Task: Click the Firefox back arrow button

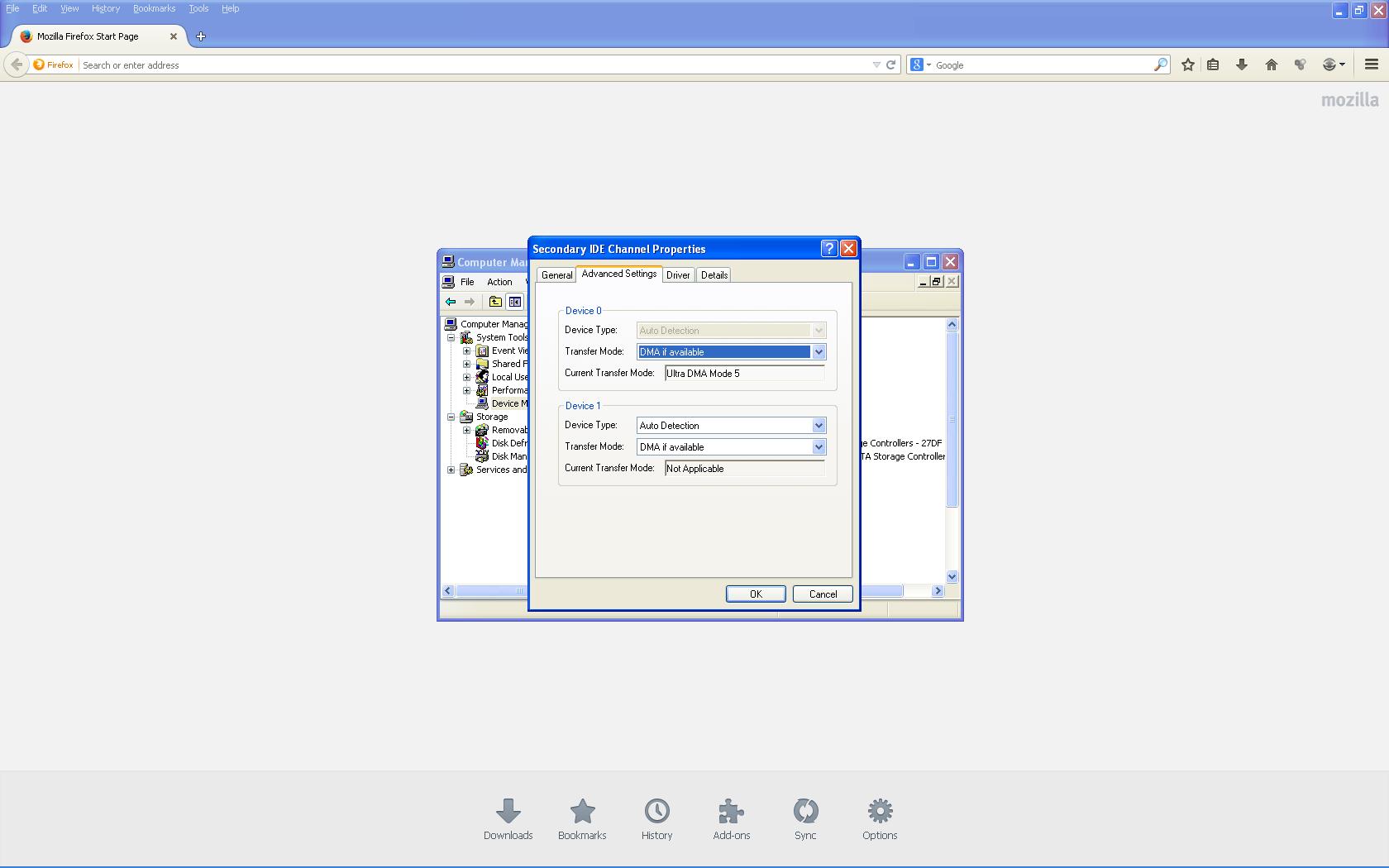Action: (17, 64)
